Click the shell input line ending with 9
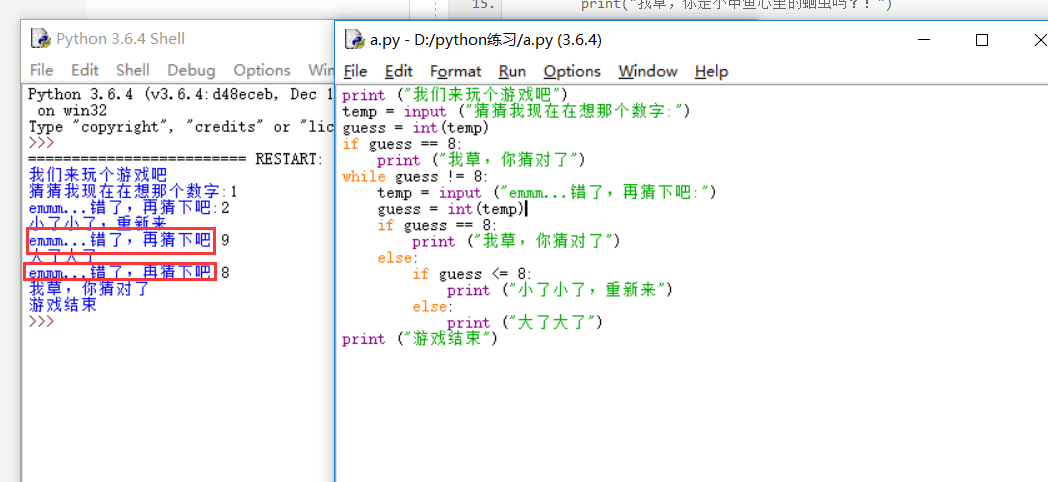The height and width of the screenshot is (482, 1048). (129, 241)
